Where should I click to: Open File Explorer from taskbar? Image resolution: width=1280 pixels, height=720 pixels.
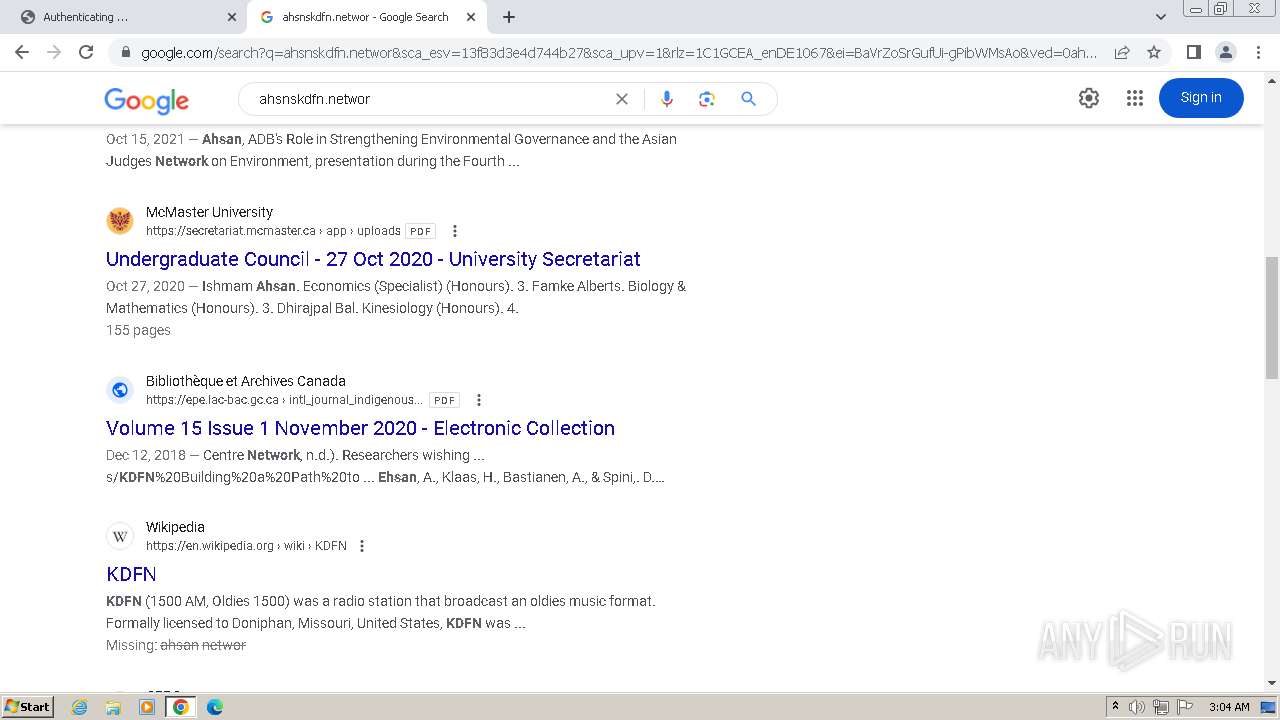click(113, 707)
